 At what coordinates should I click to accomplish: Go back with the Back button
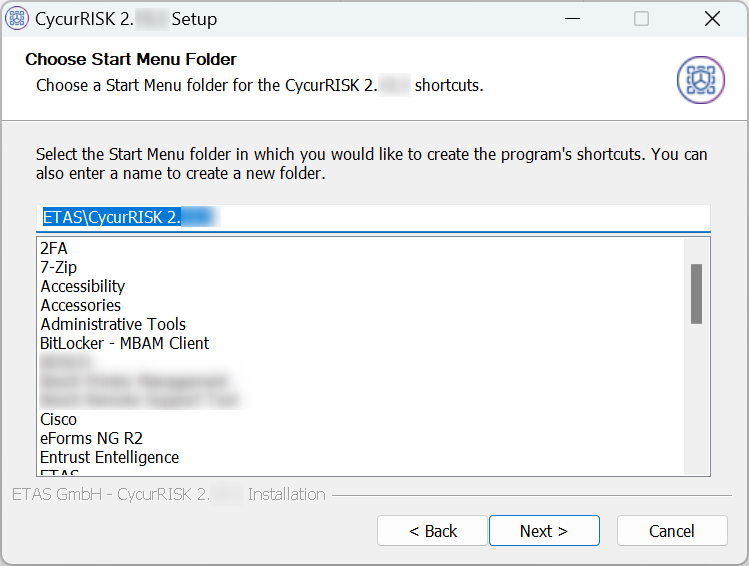[x=432, y=531]
